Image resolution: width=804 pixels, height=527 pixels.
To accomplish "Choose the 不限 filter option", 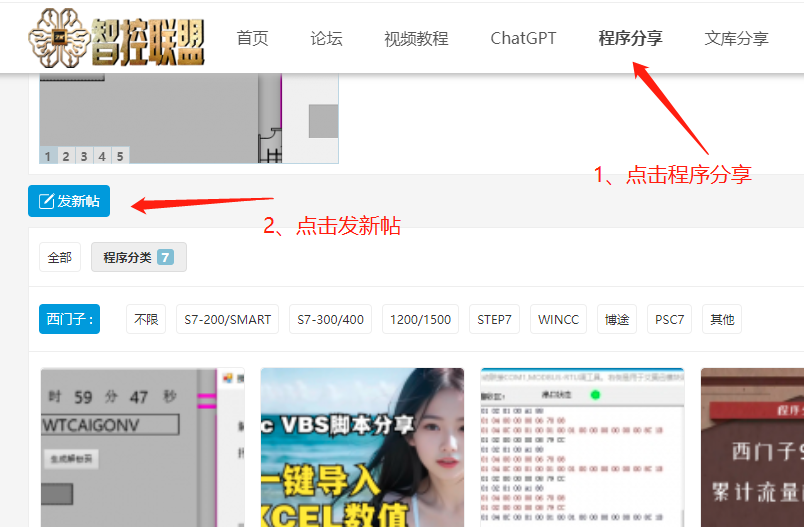I will coord(146,319).
